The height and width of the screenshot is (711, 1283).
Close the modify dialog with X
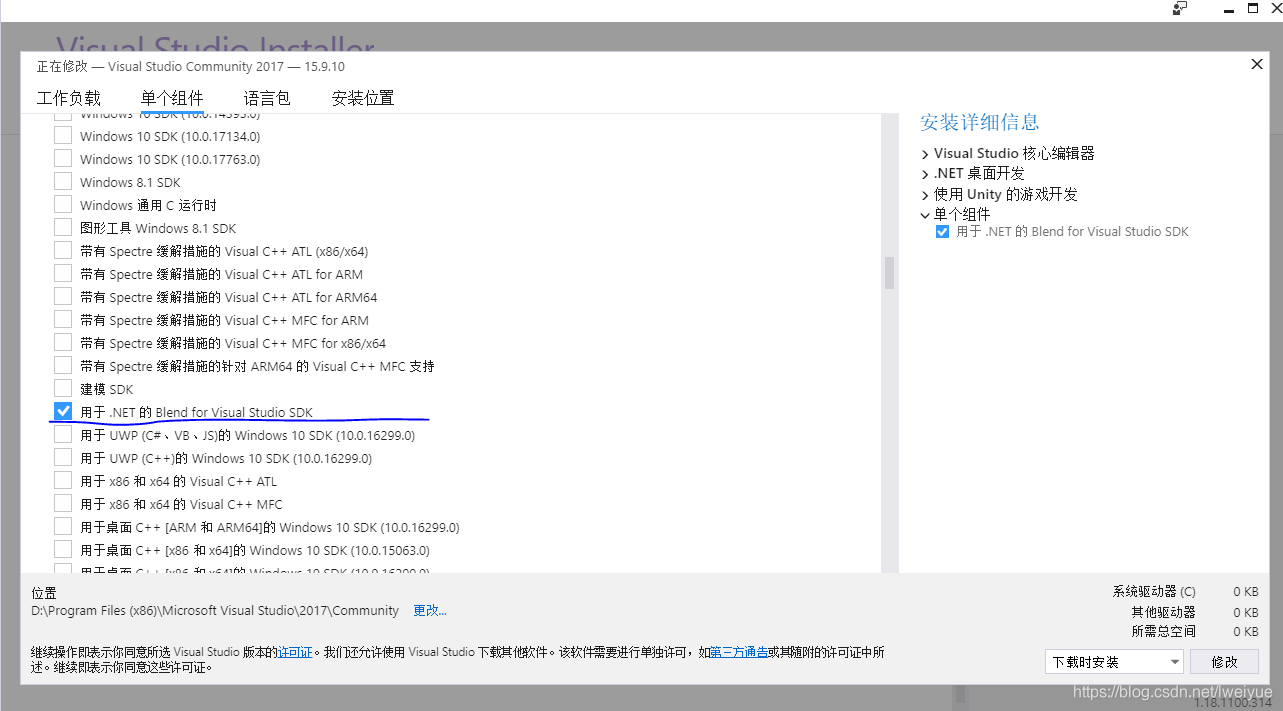[1257, 65]
